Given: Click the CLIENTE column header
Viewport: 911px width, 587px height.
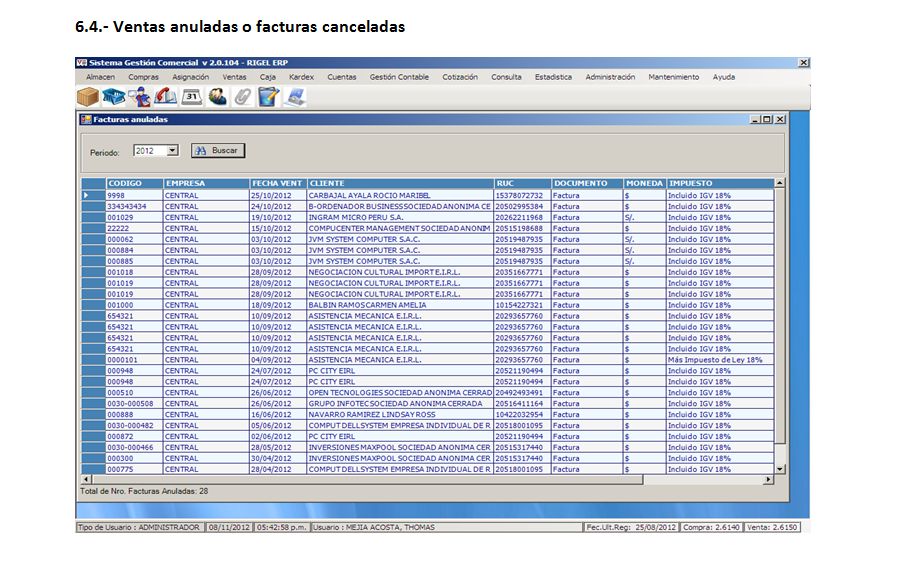Looking at the screenshot, I should click(x=399, y=184).
